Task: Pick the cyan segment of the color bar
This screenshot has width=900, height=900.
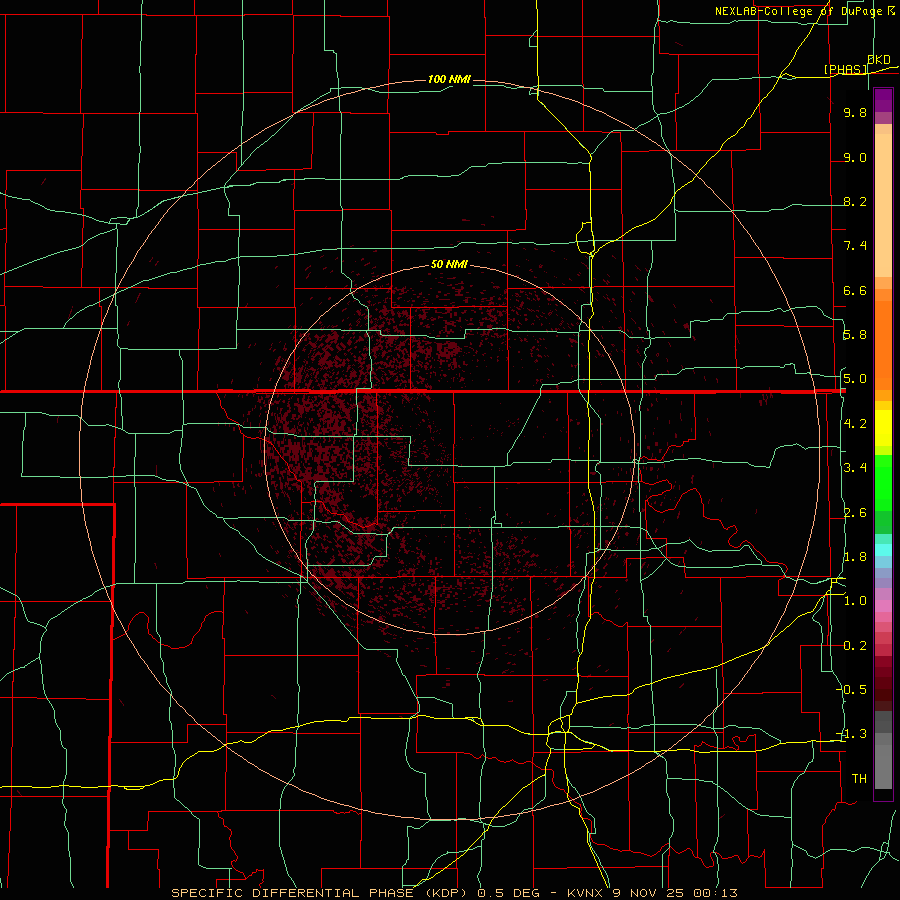Action: tap(883, 550)
